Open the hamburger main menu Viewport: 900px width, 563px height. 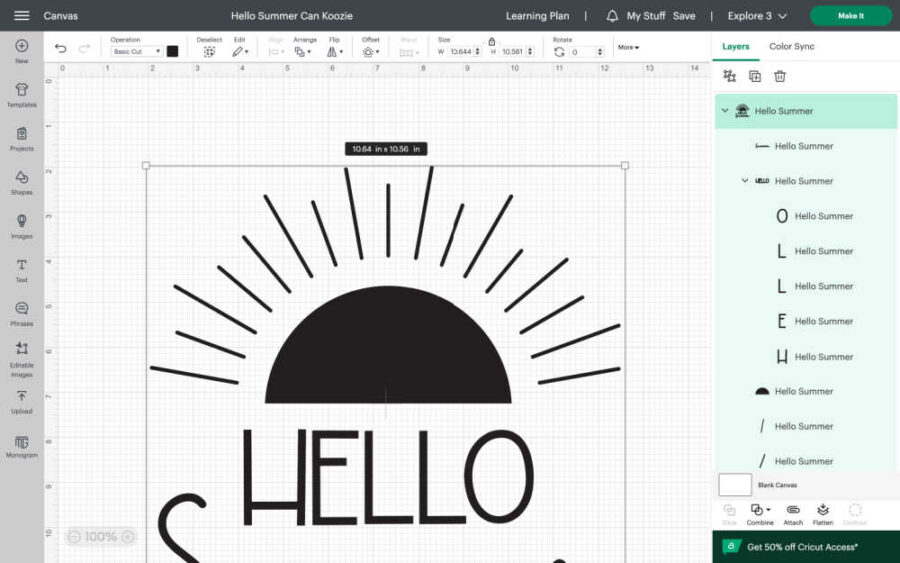(x=21, y=16)
